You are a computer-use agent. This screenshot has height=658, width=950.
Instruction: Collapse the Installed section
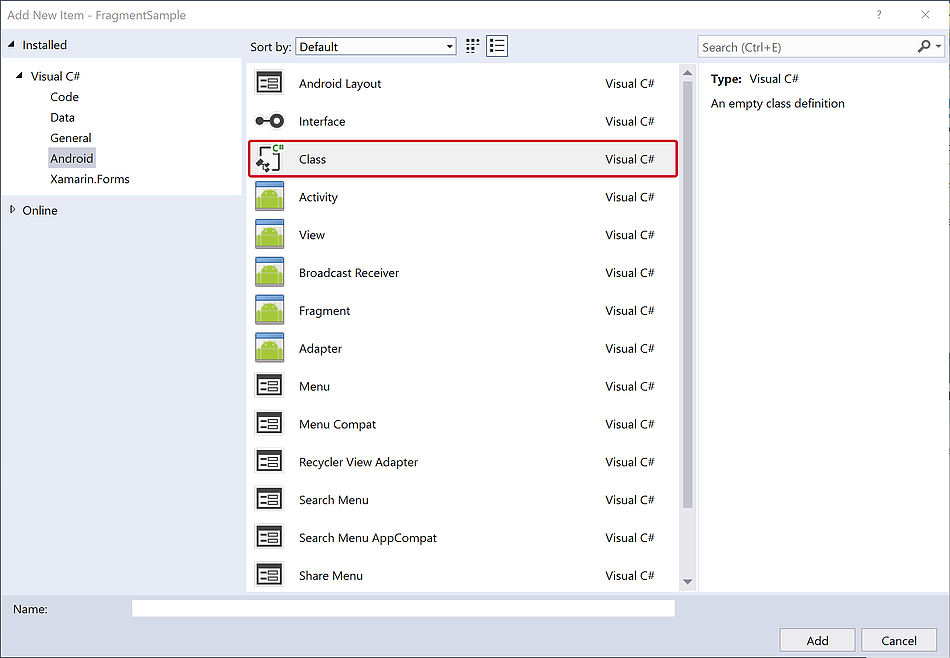(11, 44)
